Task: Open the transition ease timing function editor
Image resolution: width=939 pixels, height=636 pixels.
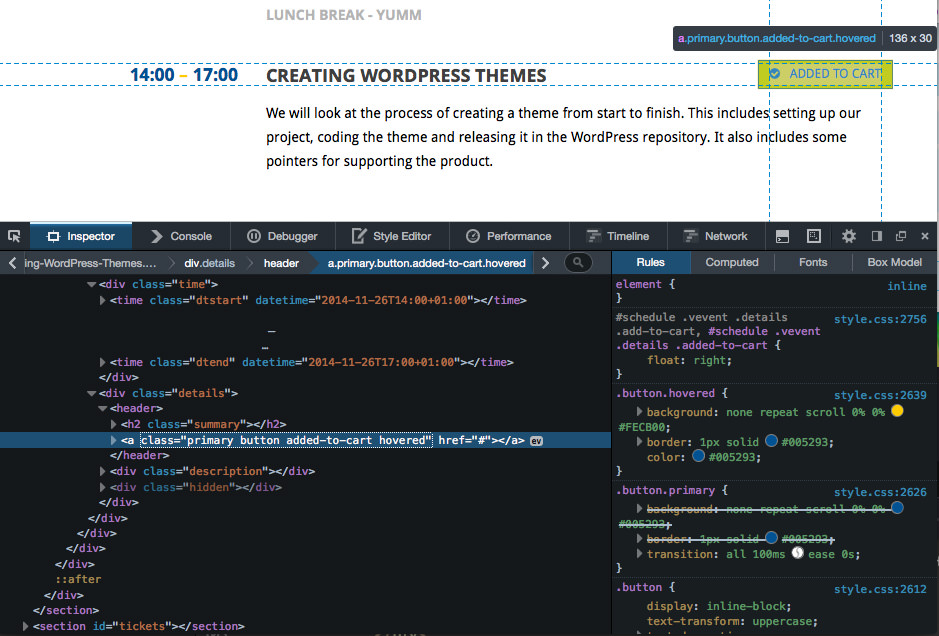Action: pyautogui.click(x=797, y=553)
